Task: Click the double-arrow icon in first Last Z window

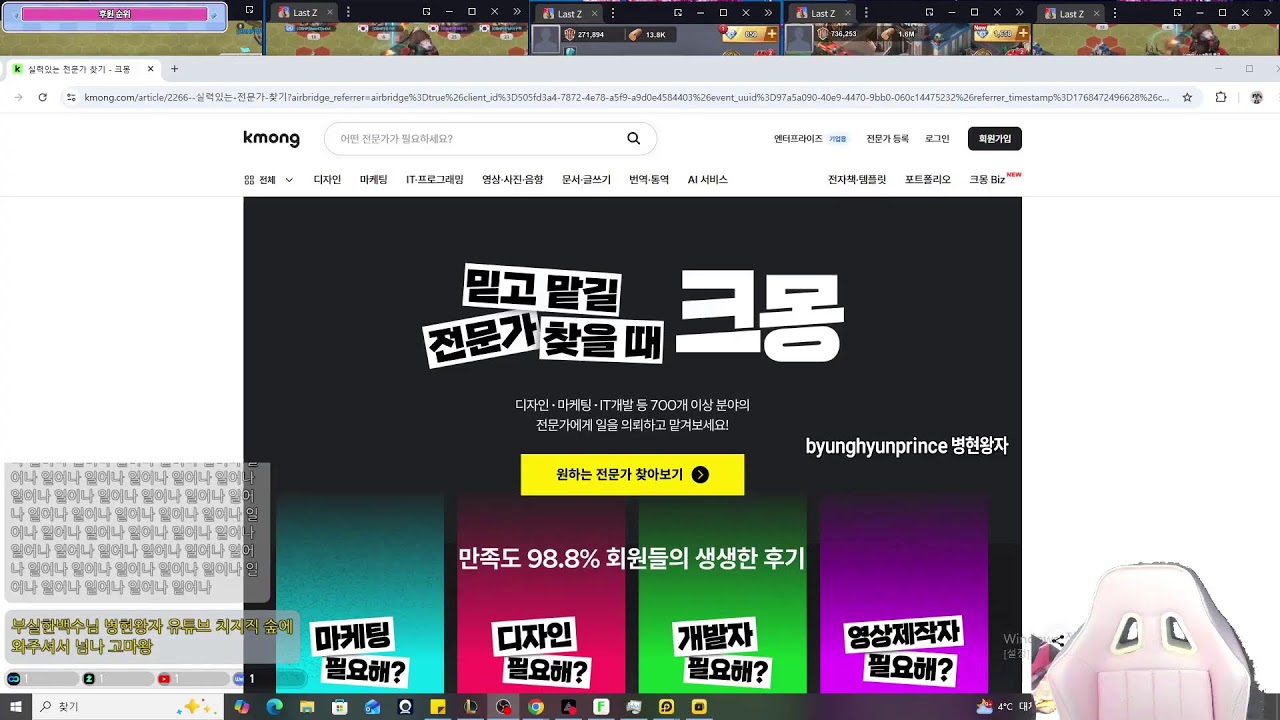Action: (x=516, y=12)
